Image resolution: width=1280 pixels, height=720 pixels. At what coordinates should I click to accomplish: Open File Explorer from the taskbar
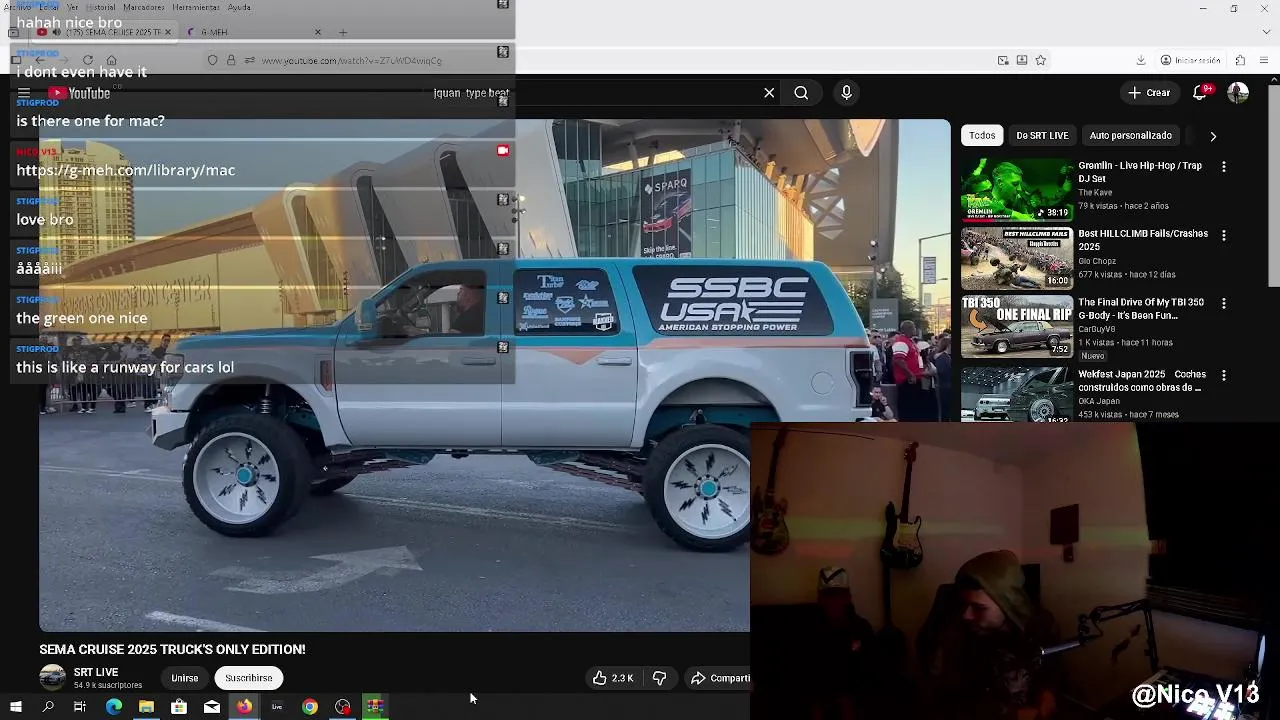coord(146,707)
